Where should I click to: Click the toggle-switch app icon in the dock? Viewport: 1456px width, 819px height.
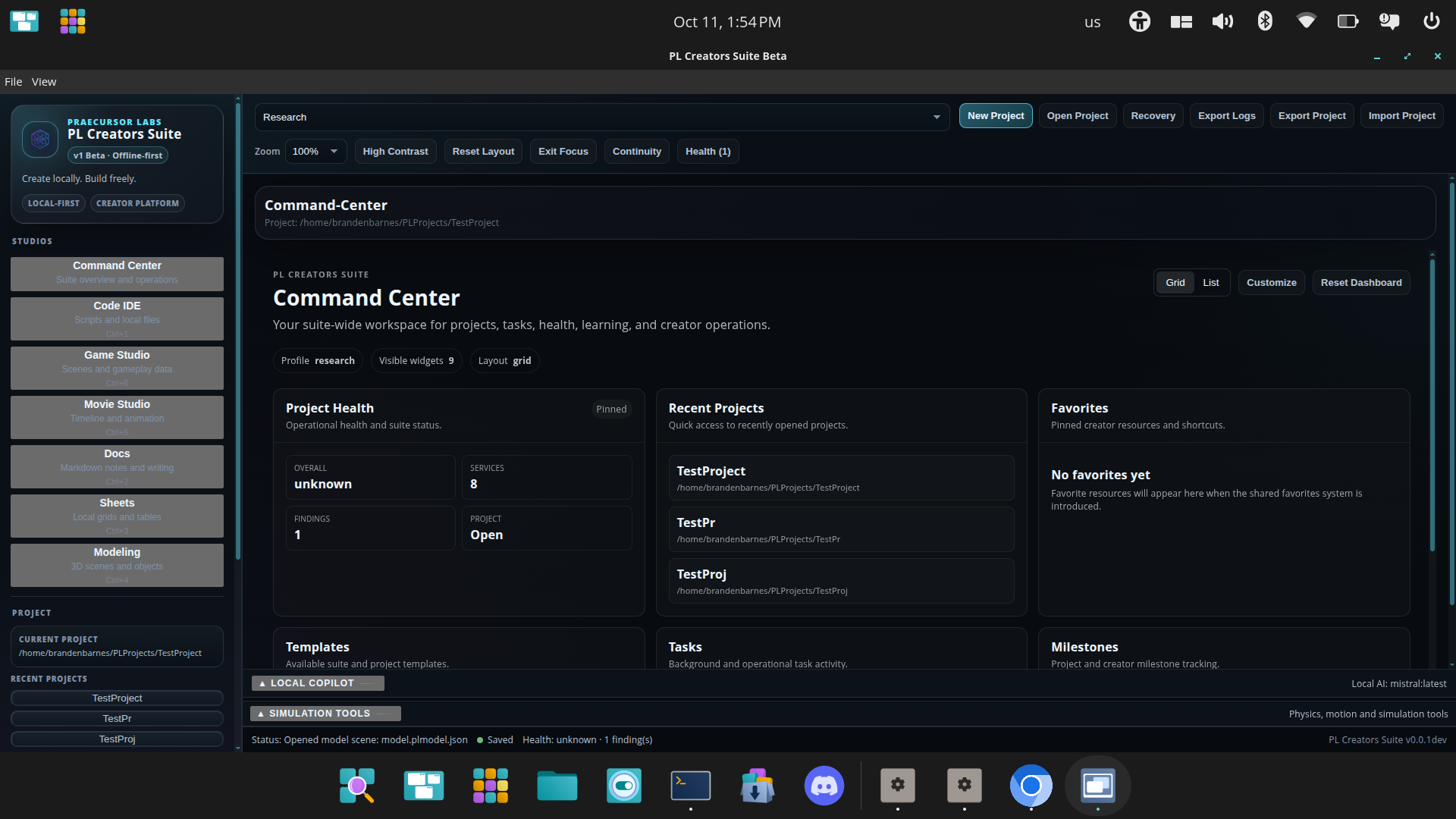pyautogui.click(x=624, y=786)
